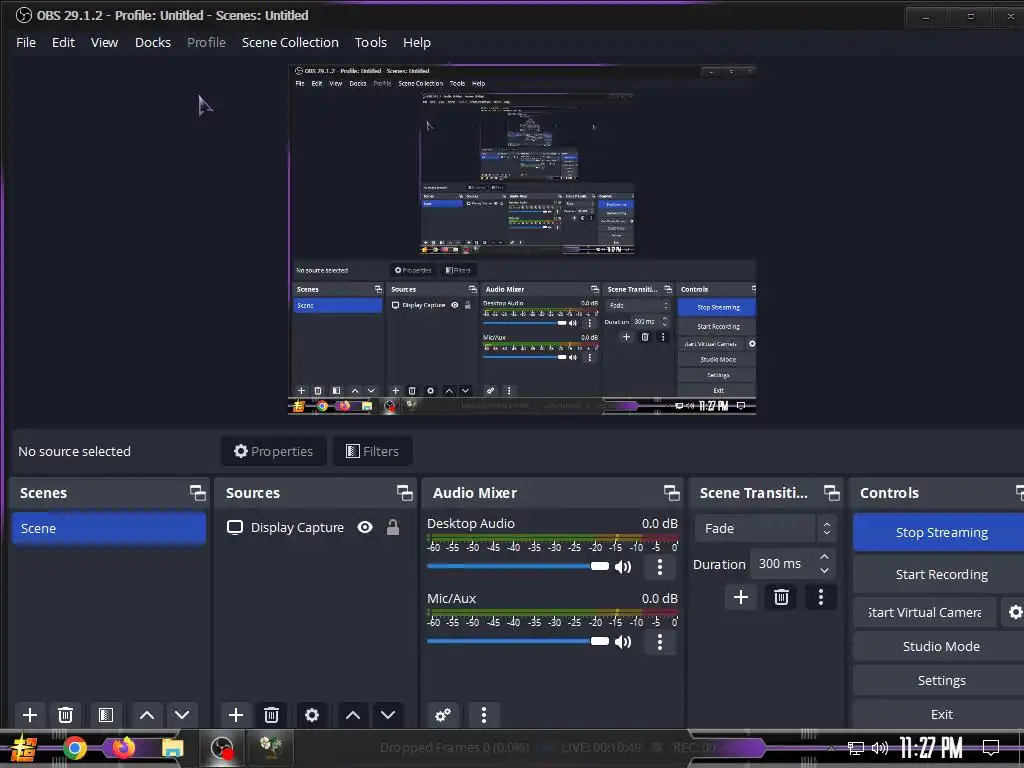
Task: Select Display Capture source row
Action: [315, 527]
